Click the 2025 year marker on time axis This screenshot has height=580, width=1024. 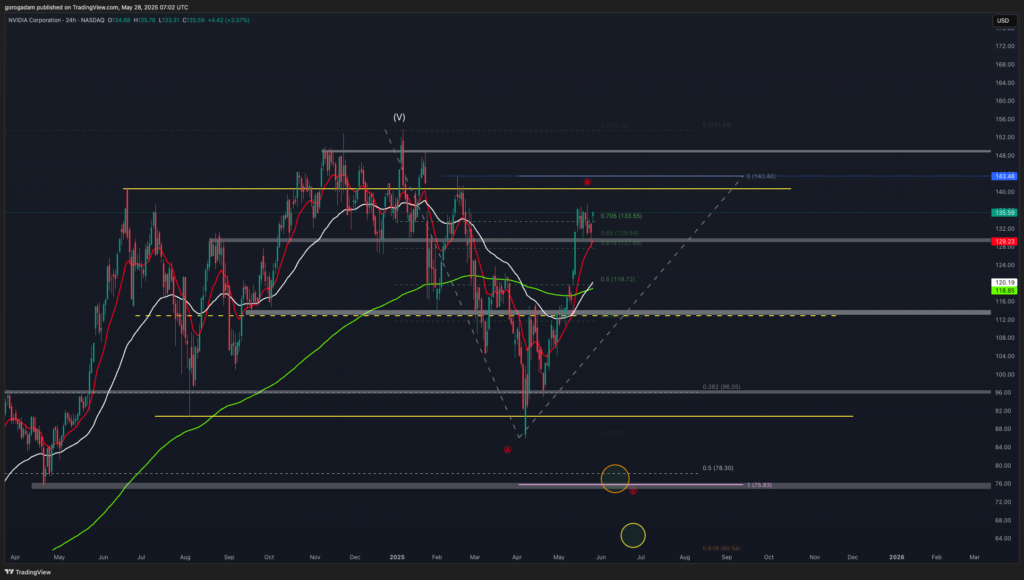(396, 556)
